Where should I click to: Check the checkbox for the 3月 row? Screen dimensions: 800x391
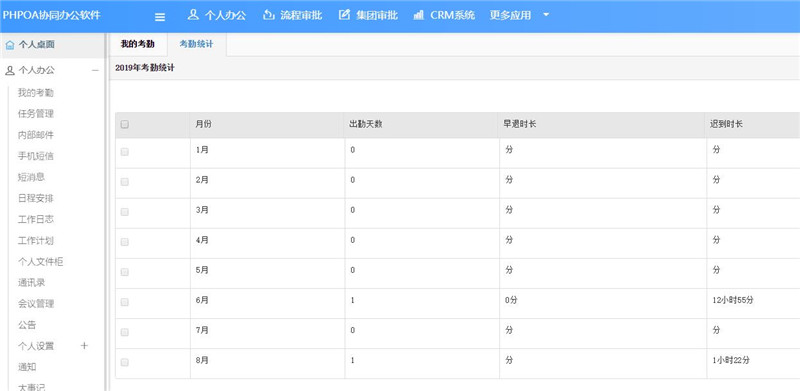[x=124, y=212]
